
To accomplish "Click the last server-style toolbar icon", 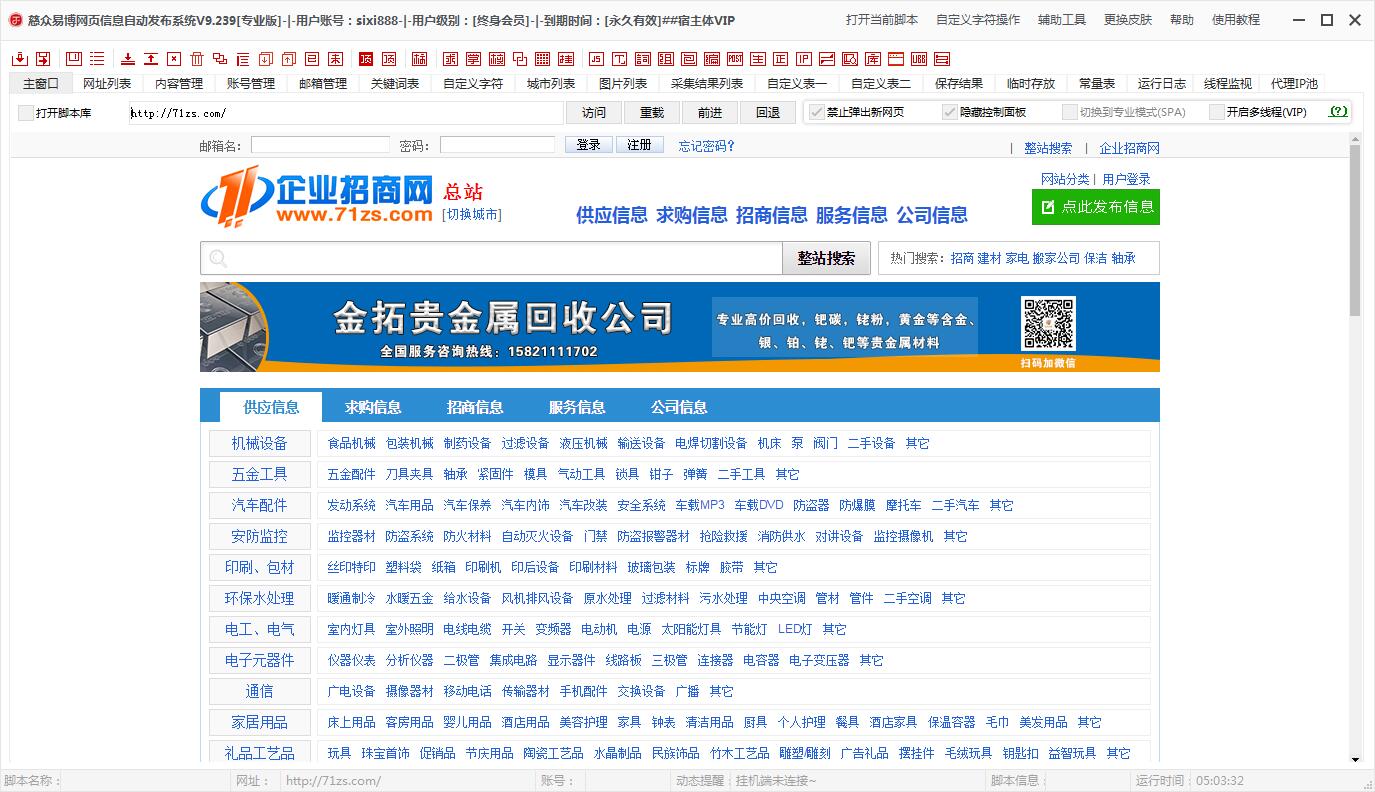I will (x=942, y=59).
